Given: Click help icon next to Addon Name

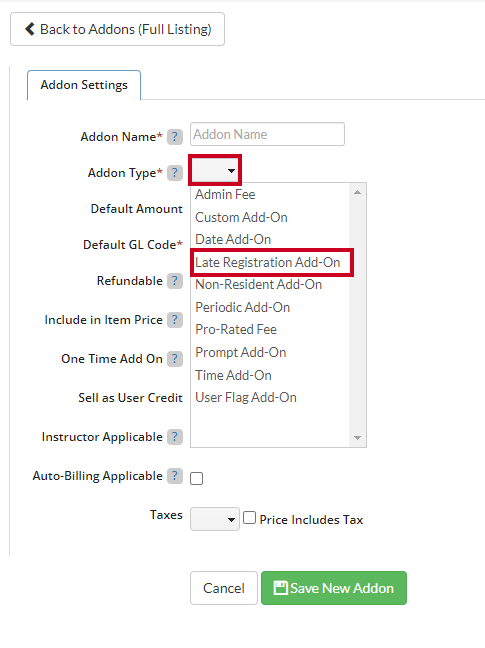Looking at the screenshot, I should 175,137.
